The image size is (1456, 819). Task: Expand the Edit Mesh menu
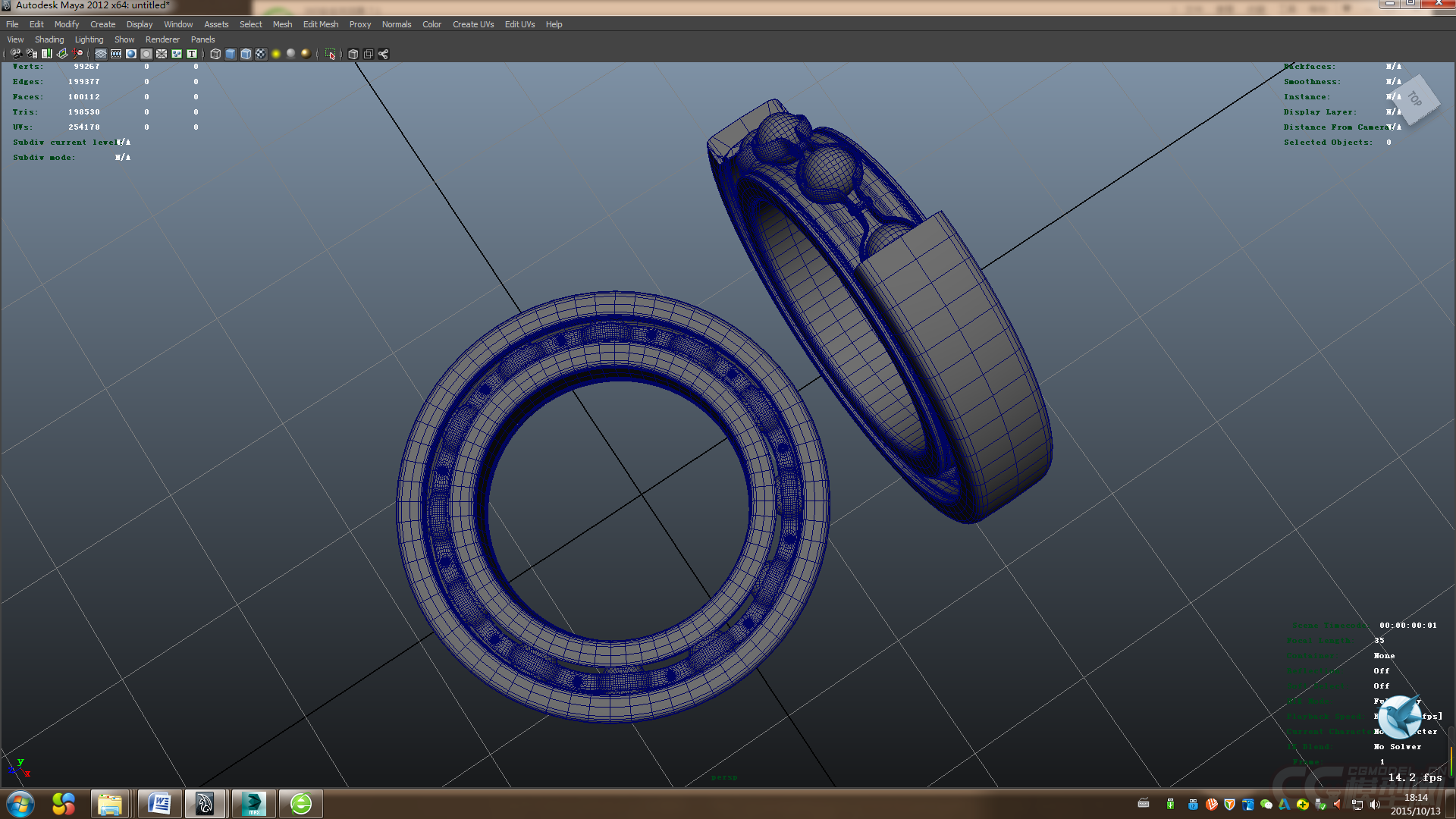point(321,24)
